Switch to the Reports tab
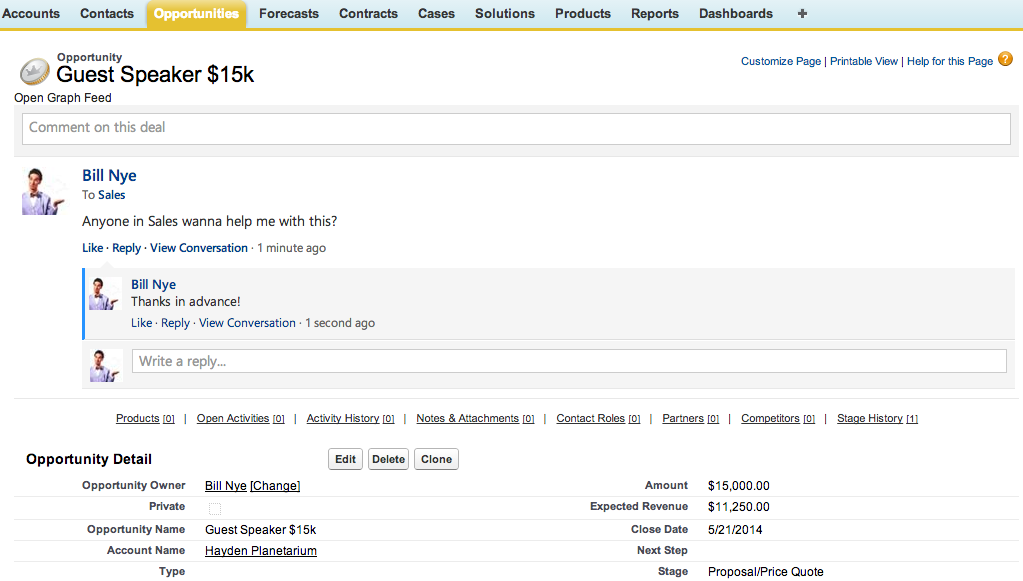Screen dimensions: 1023x581 [654, 14]
